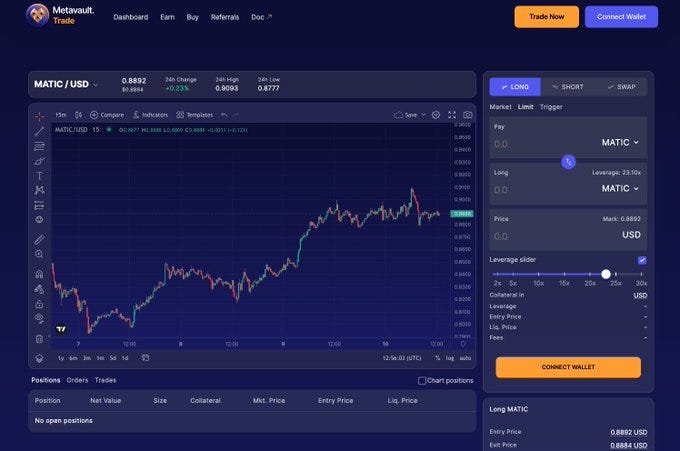
Task: Select the Market order type
Action: (x=500, y=107)
